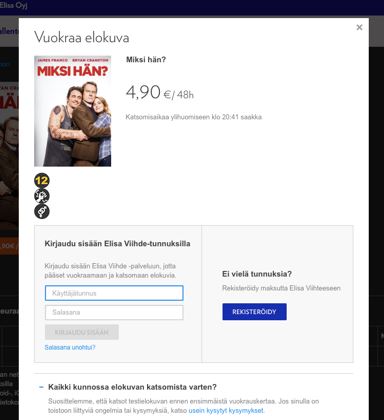Close the Vuokraa elokuva dialog
384x420 pixels.
[359, 27]
